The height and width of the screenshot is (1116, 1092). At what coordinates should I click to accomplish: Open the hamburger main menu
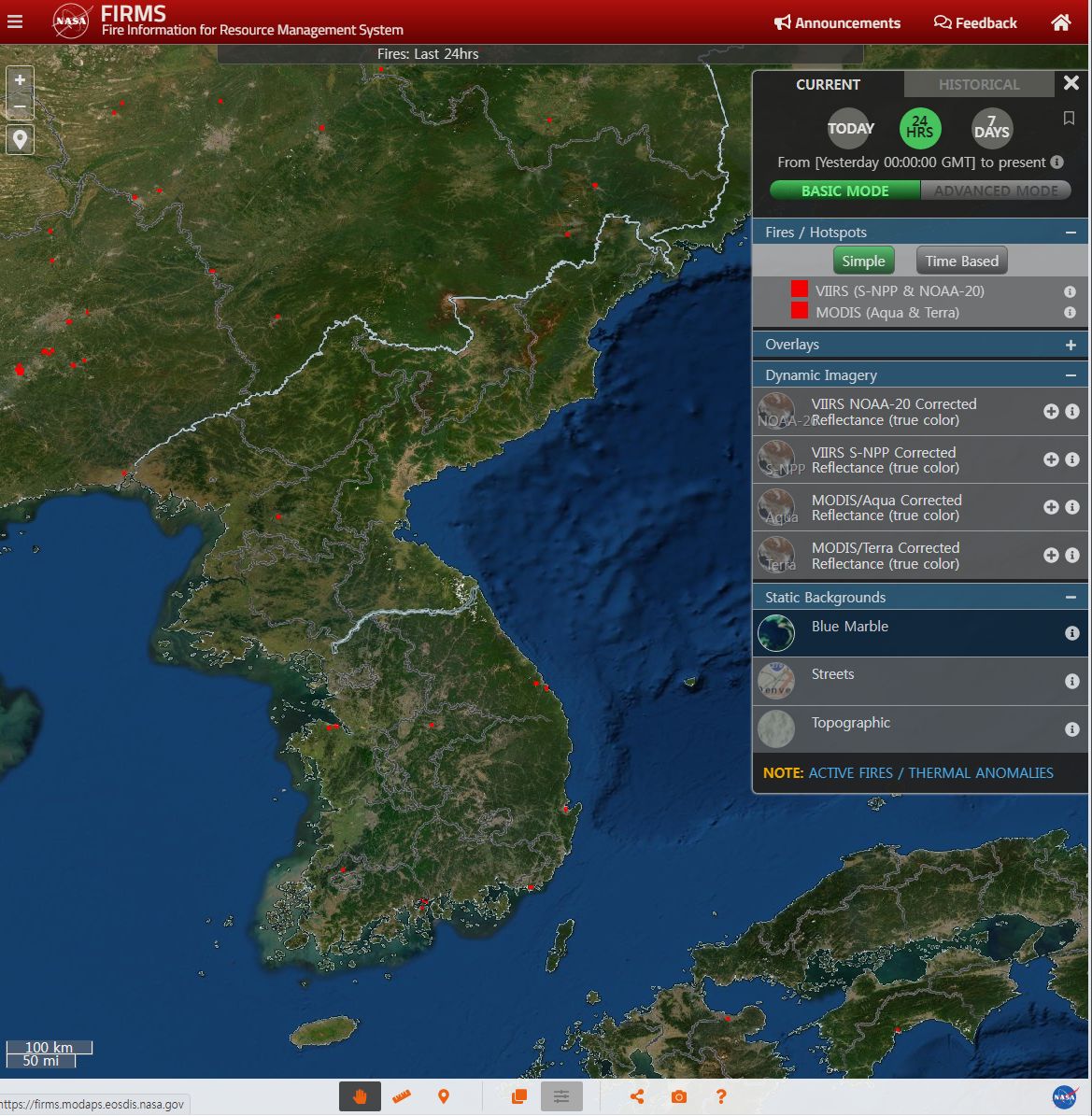[15, 22]
